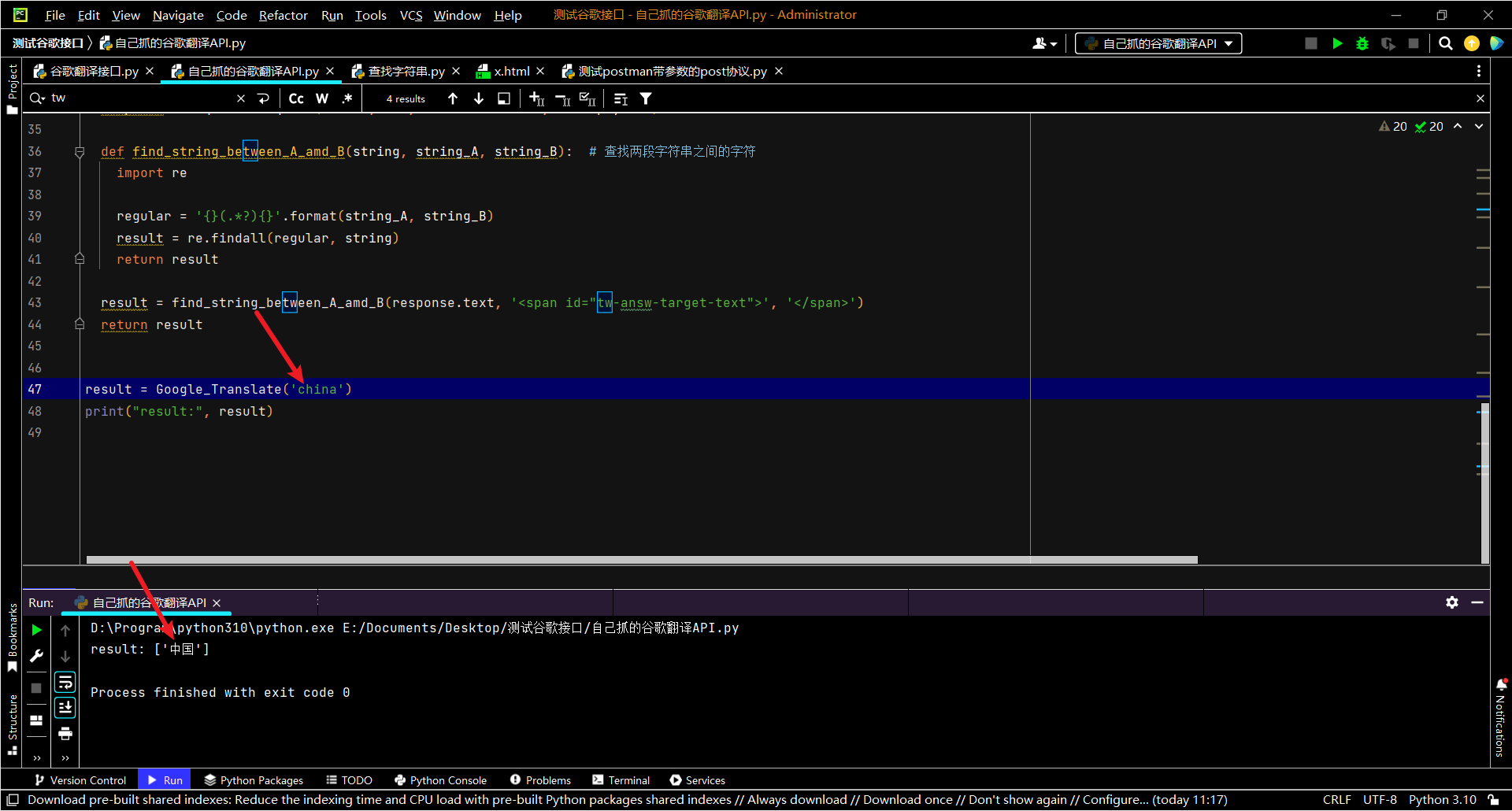Collapse find_string_between_A_amd_B function fold marker

80,151
